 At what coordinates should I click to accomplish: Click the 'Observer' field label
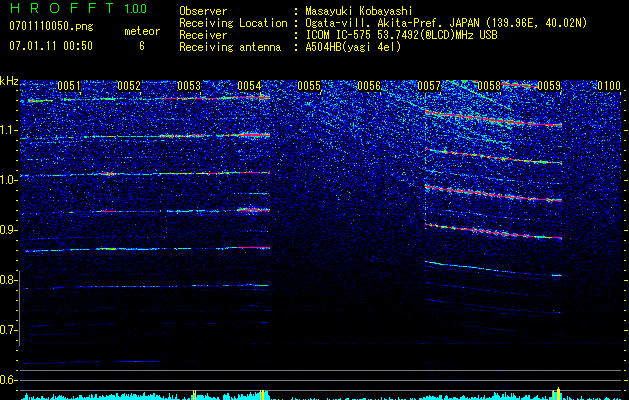coord(203,11)
